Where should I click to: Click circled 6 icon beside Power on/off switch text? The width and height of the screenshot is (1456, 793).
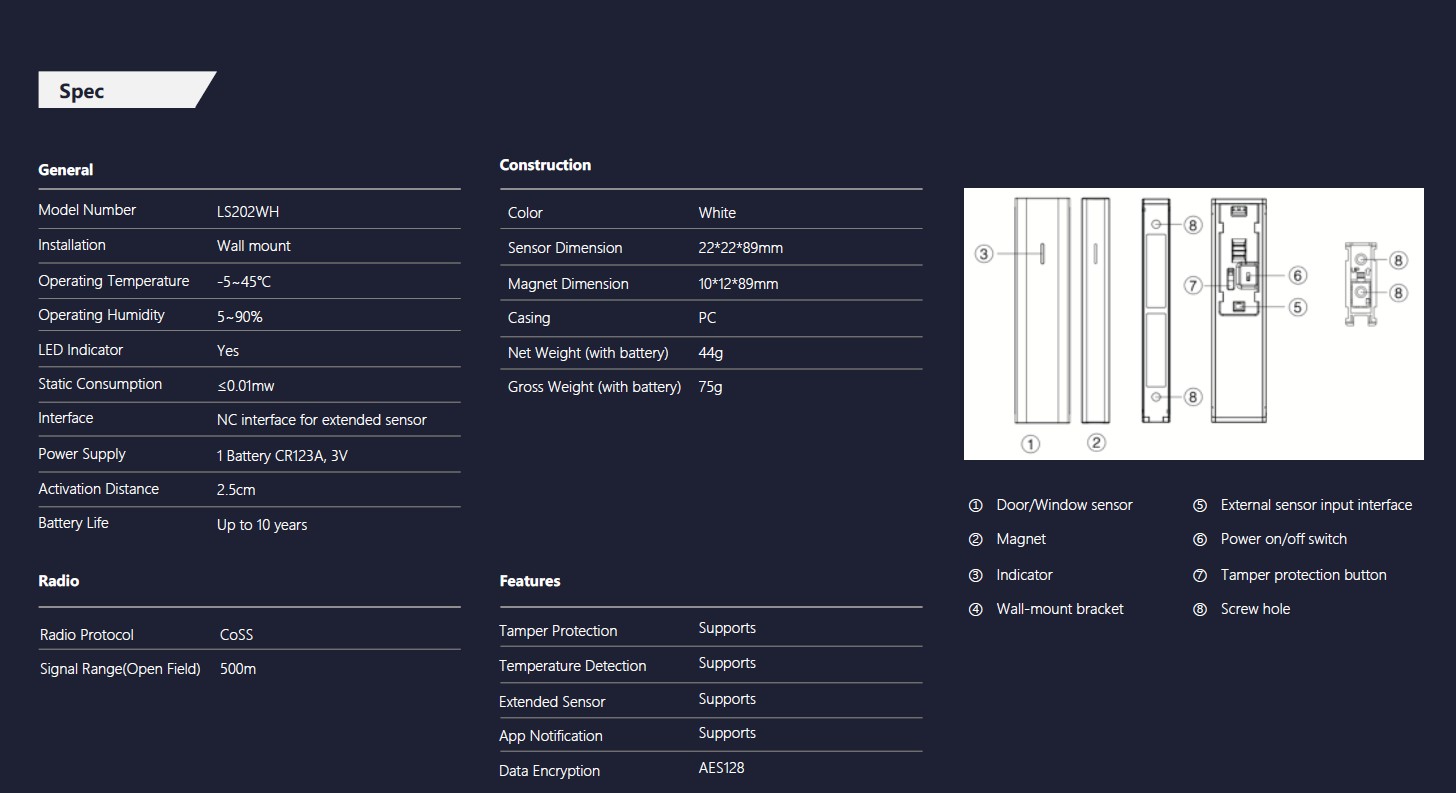[x=1200, y=540]
